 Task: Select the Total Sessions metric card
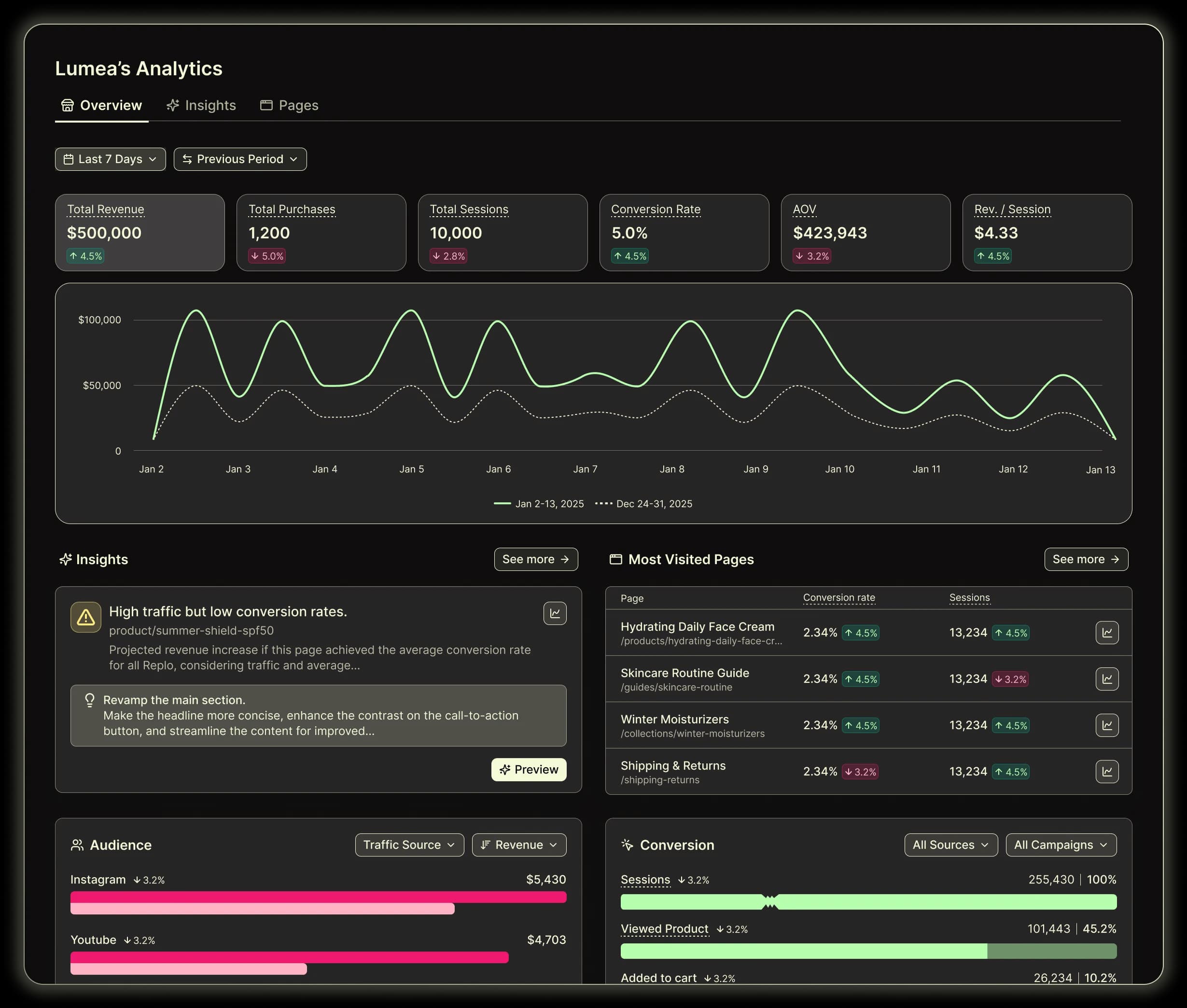pyautogui.click(x=503, y=233)
